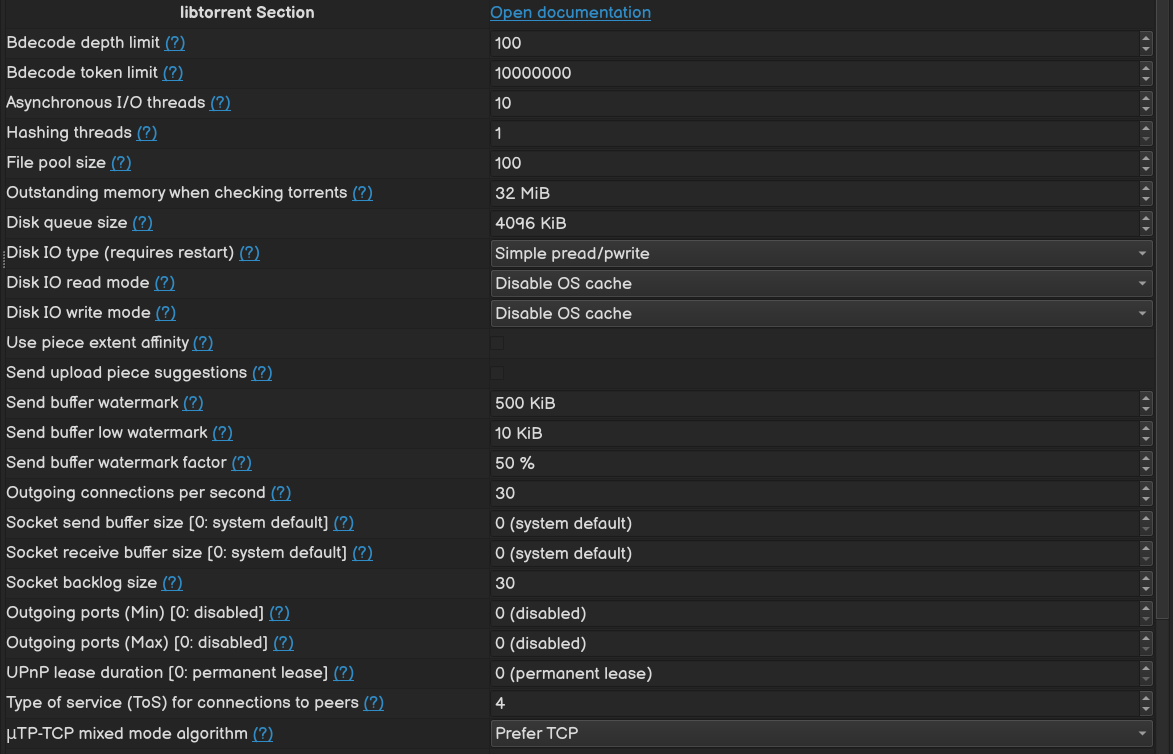Open help for Send upload piece suggestions
The width and height of the screenshot is (1173, 754).
pos(262,373)
